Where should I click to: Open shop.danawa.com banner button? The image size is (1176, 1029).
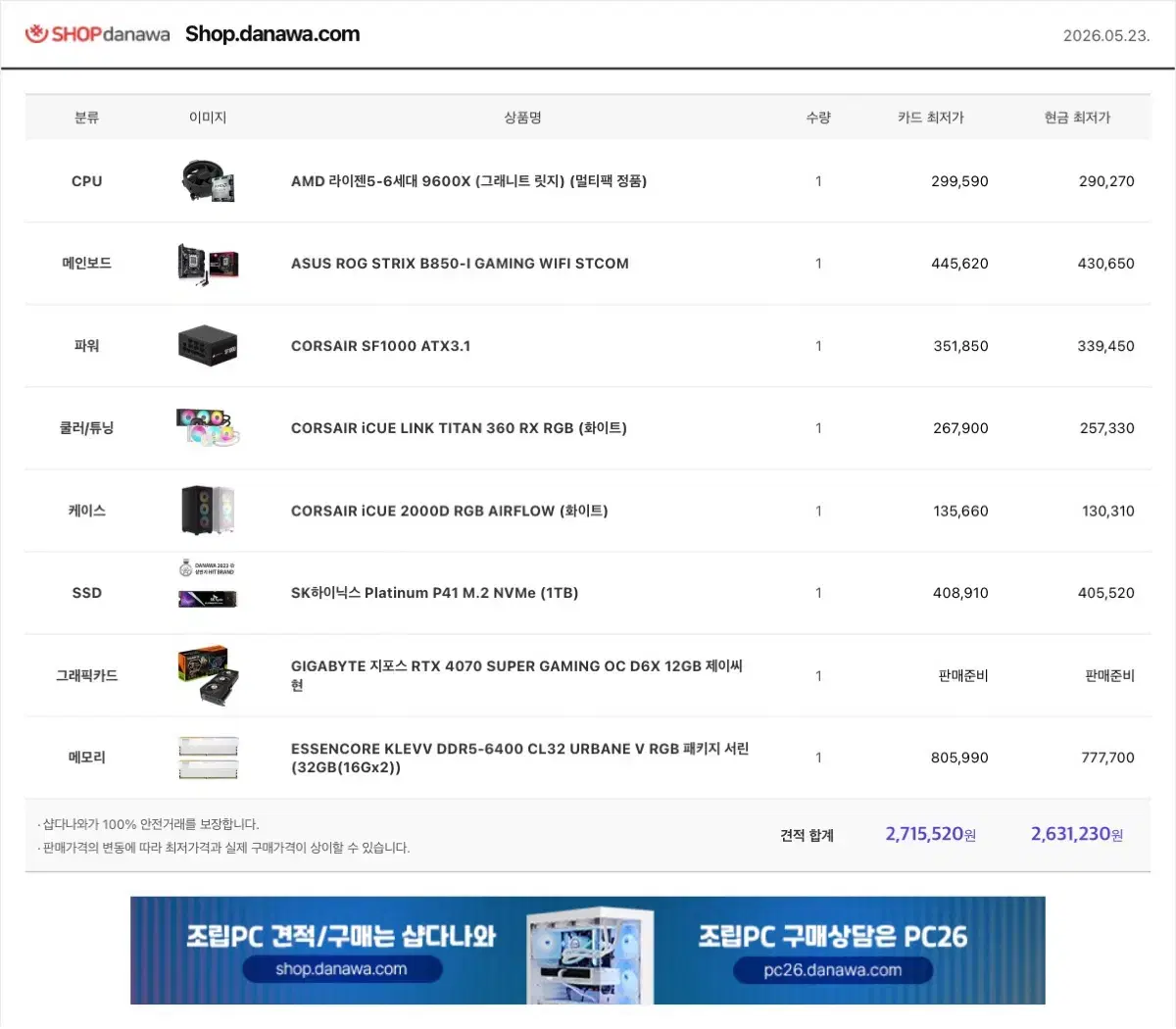[342, 969]
